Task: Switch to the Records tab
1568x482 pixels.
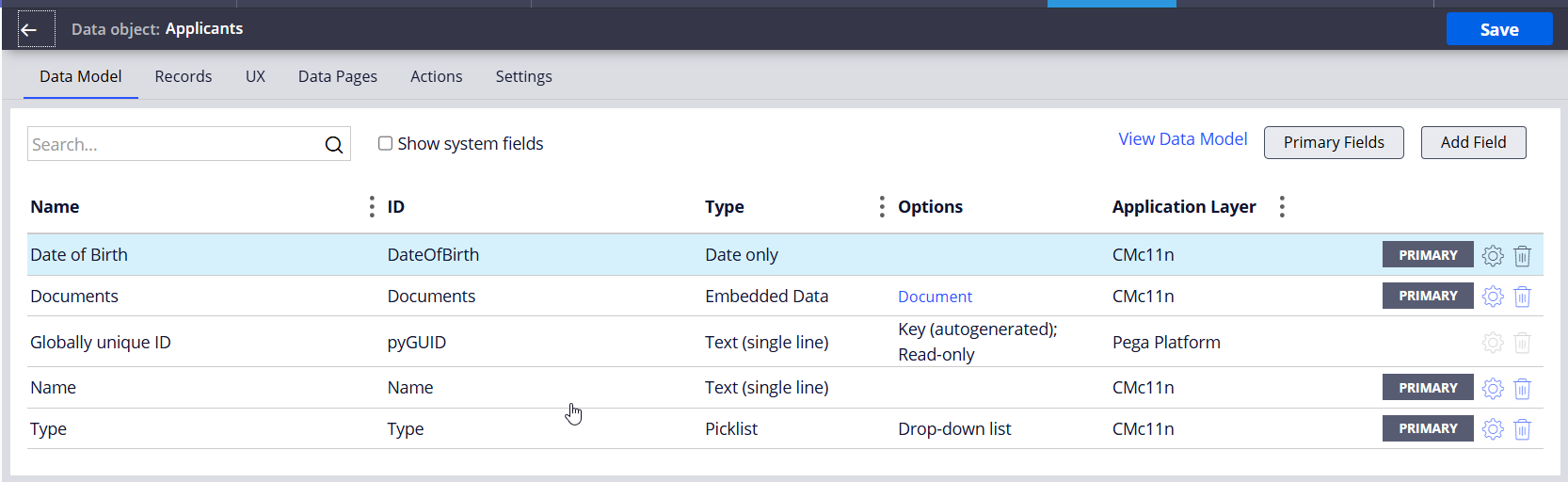Action: pyautogui.click(x=183, y=76)
